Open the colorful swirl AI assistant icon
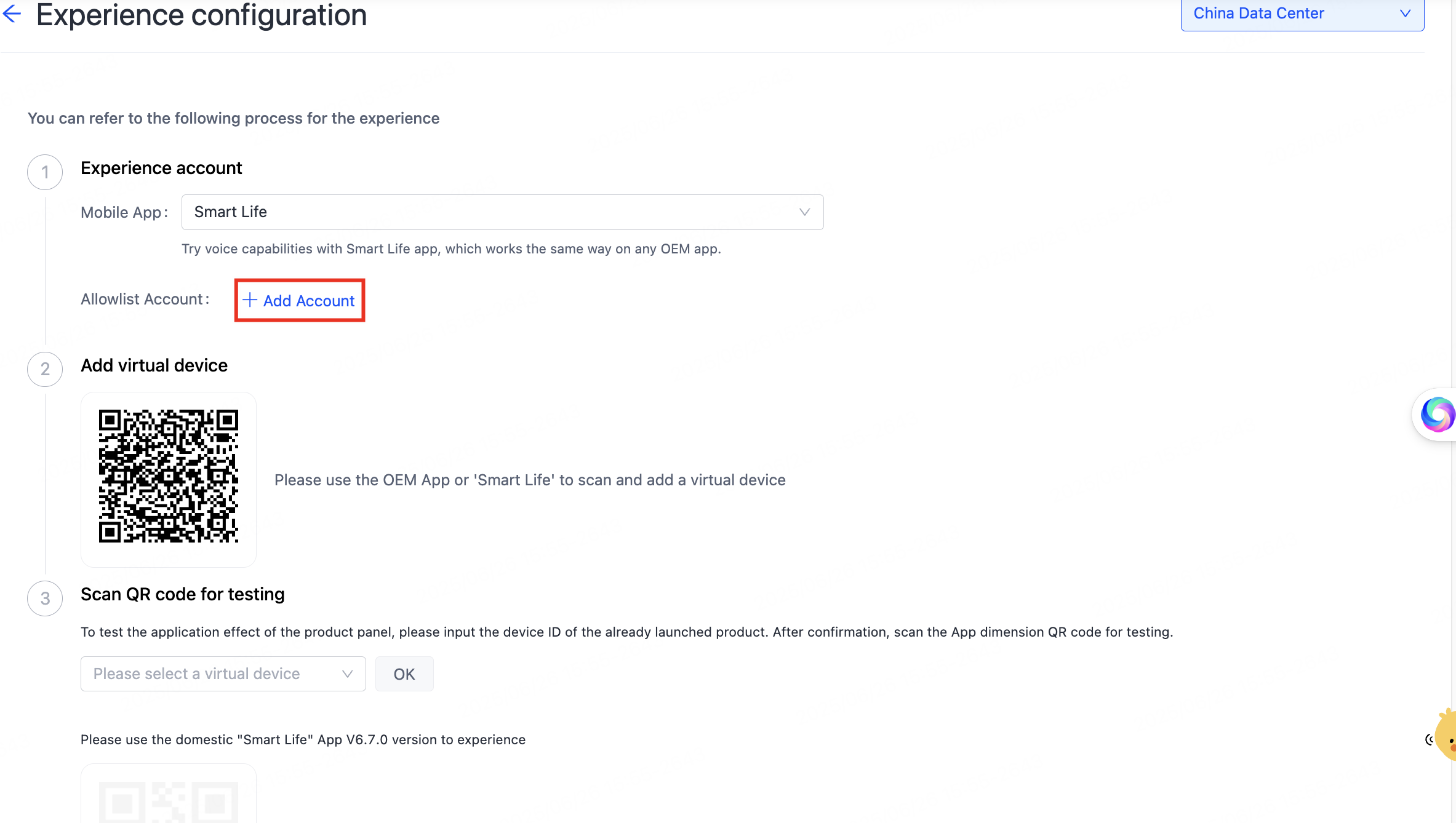1456x823 pixels. [x=1438, y=415]
